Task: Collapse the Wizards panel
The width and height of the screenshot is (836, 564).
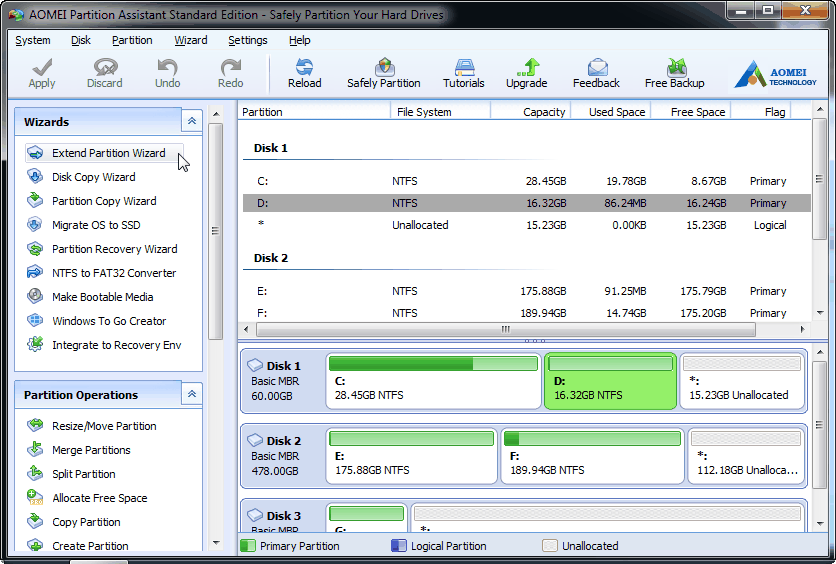Action: pos(191,121)
